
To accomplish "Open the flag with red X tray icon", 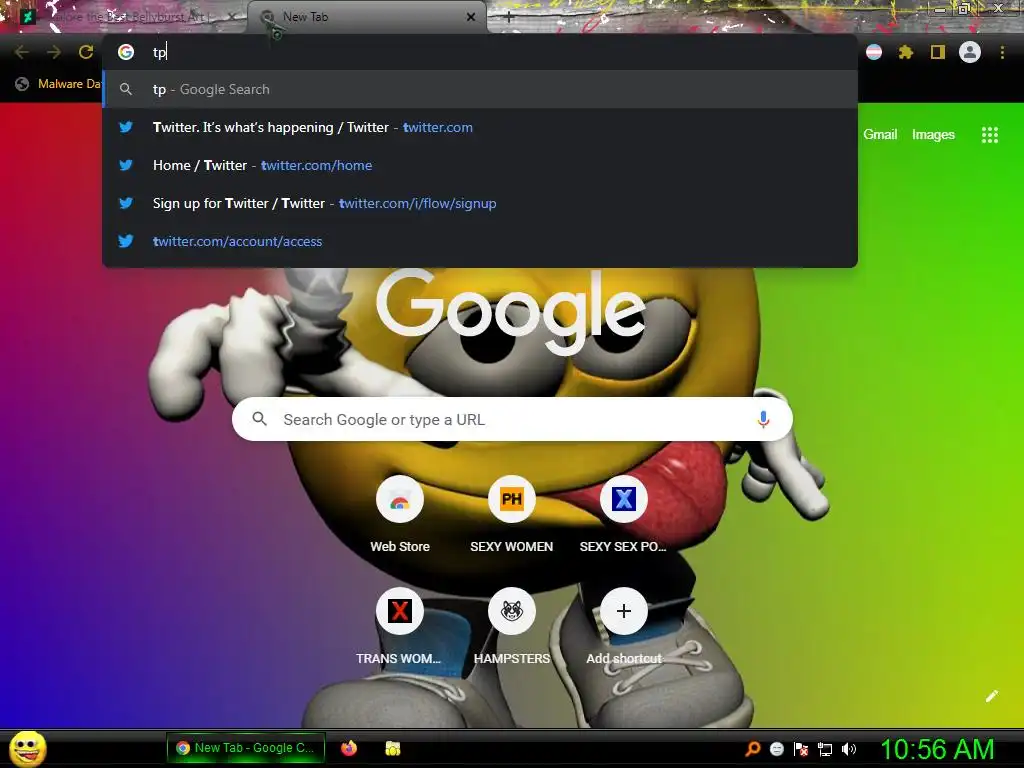I will click(x=801, y=749).
